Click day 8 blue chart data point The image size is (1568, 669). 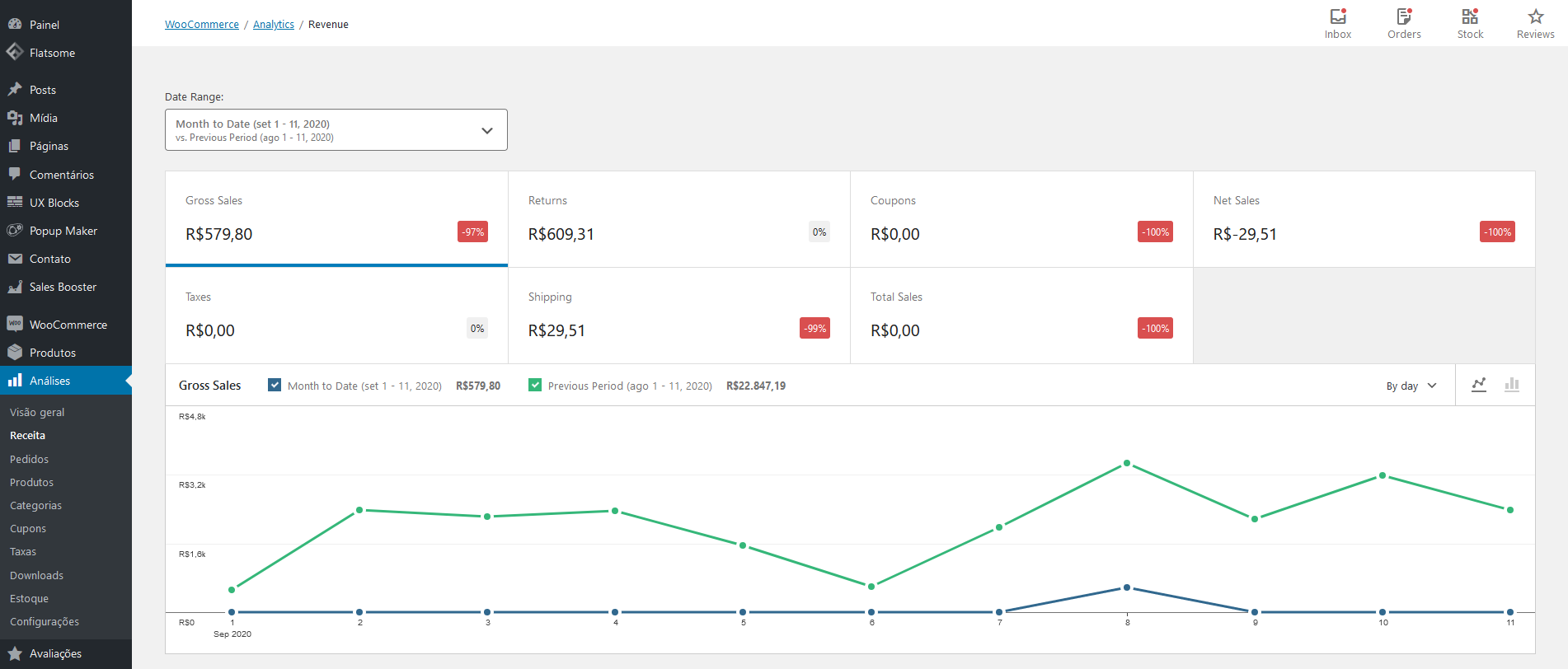pyautogui.click(x=1127, y=587)
